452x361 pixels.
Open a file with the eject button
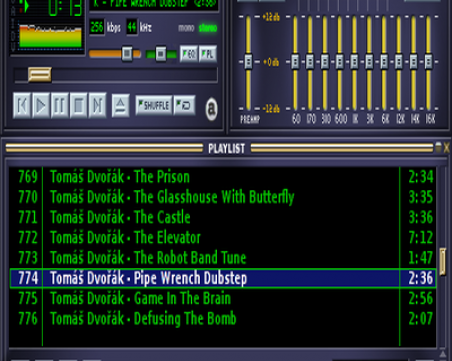click(x=120, y=106)
